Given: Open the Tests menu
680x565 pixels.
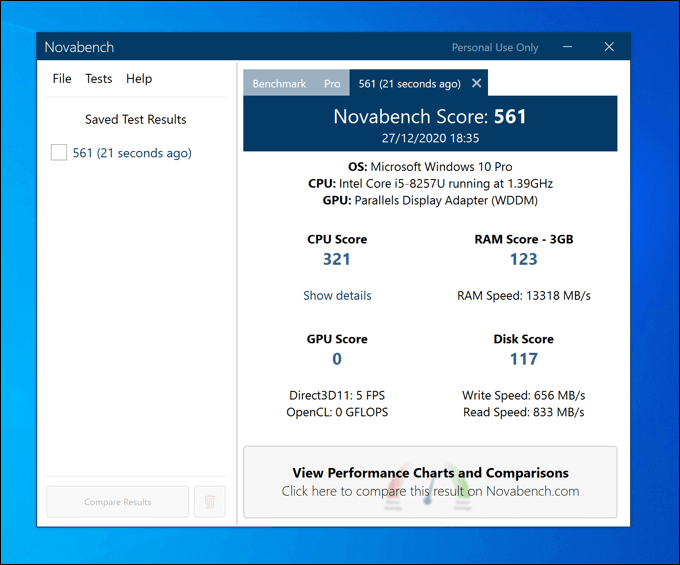Looking at the screenshot, I should (99, 79).
